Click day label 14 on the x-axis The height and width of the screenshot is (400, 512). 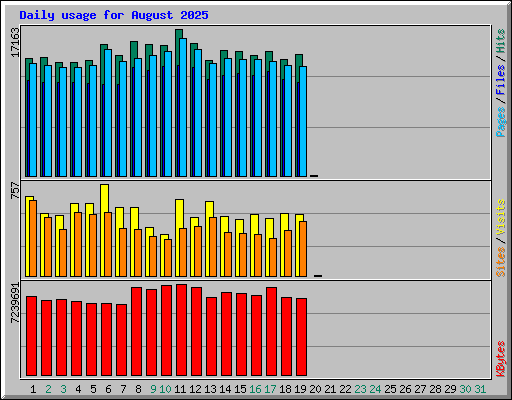point(225,389)
